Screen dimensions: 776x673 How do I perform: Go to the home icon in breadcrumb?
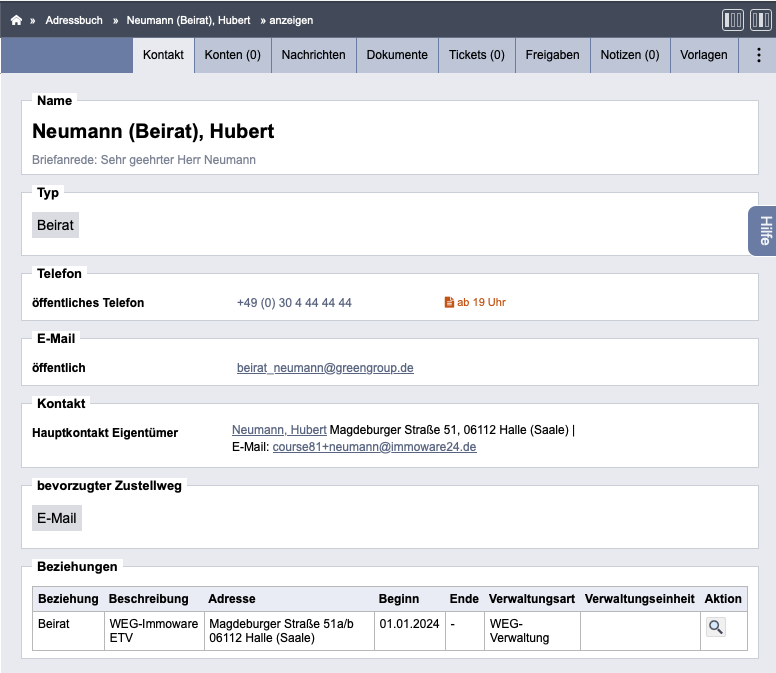[x=16, y=20]
